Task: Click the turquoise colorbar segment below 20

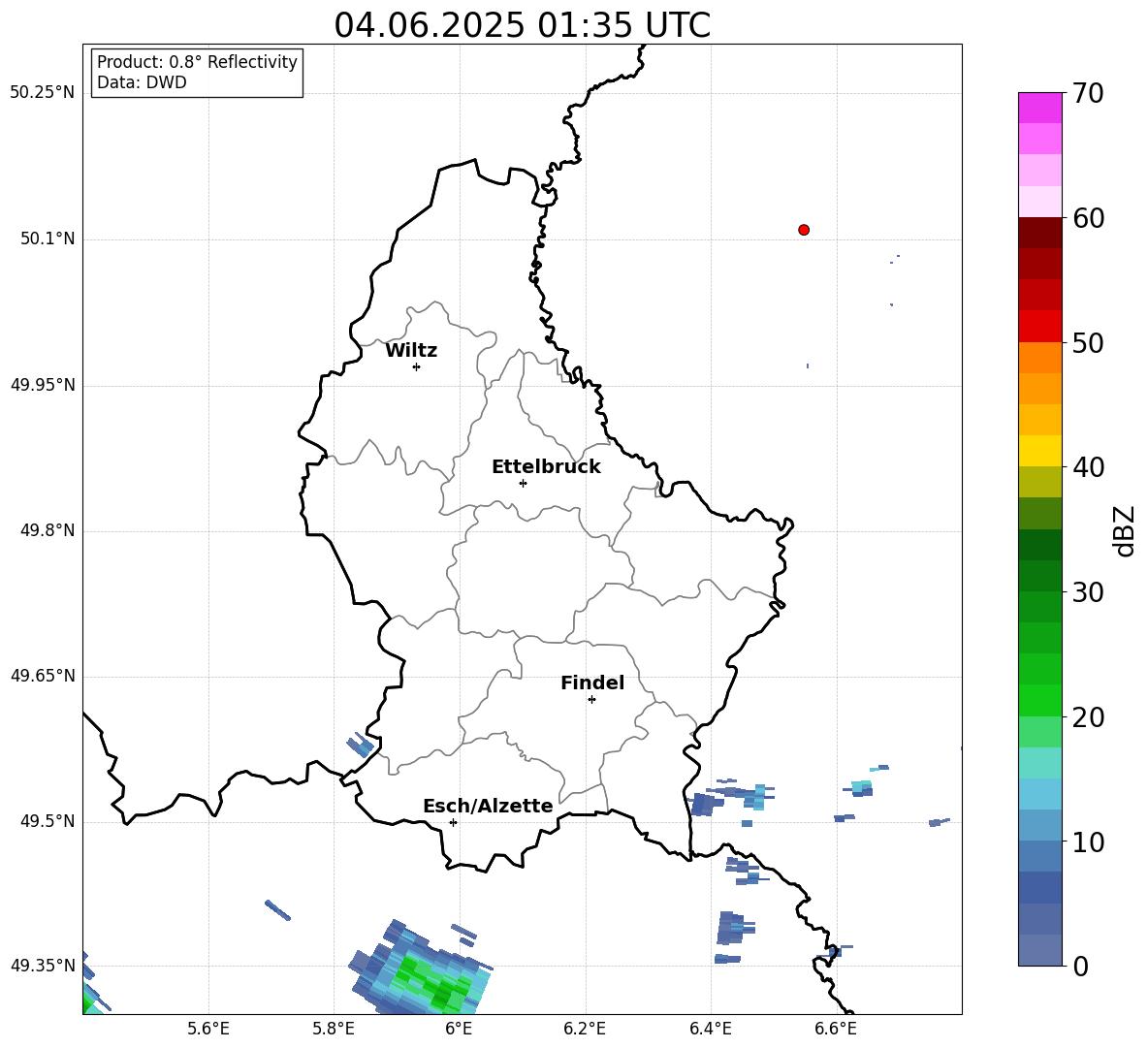Action: 1039,763
